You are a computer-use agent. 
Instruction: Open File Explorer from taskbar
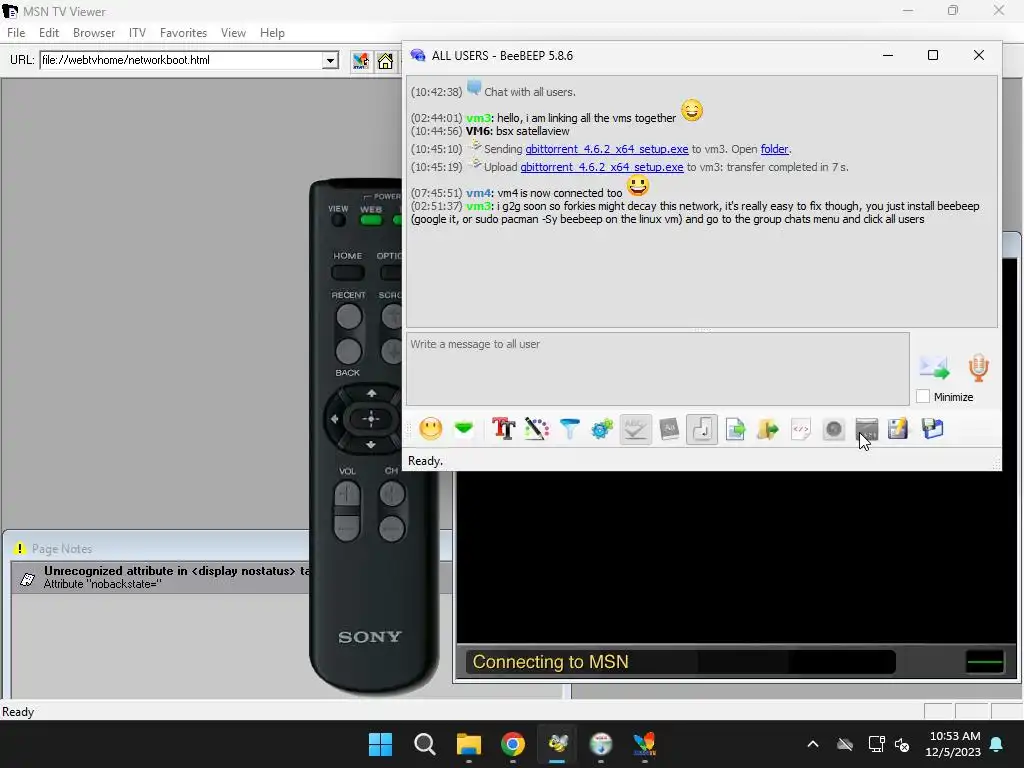point(469,744)
